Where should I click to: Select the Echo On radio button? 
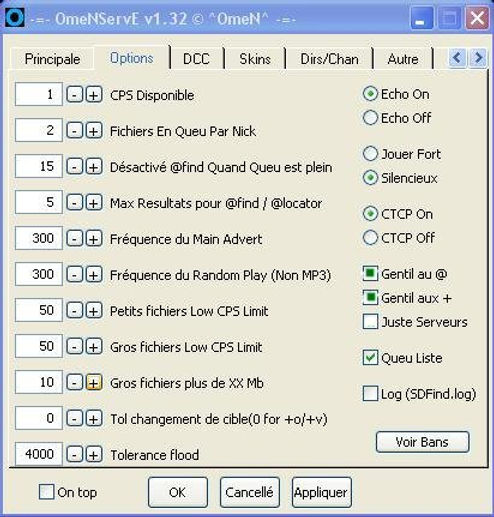coord(370,94)
